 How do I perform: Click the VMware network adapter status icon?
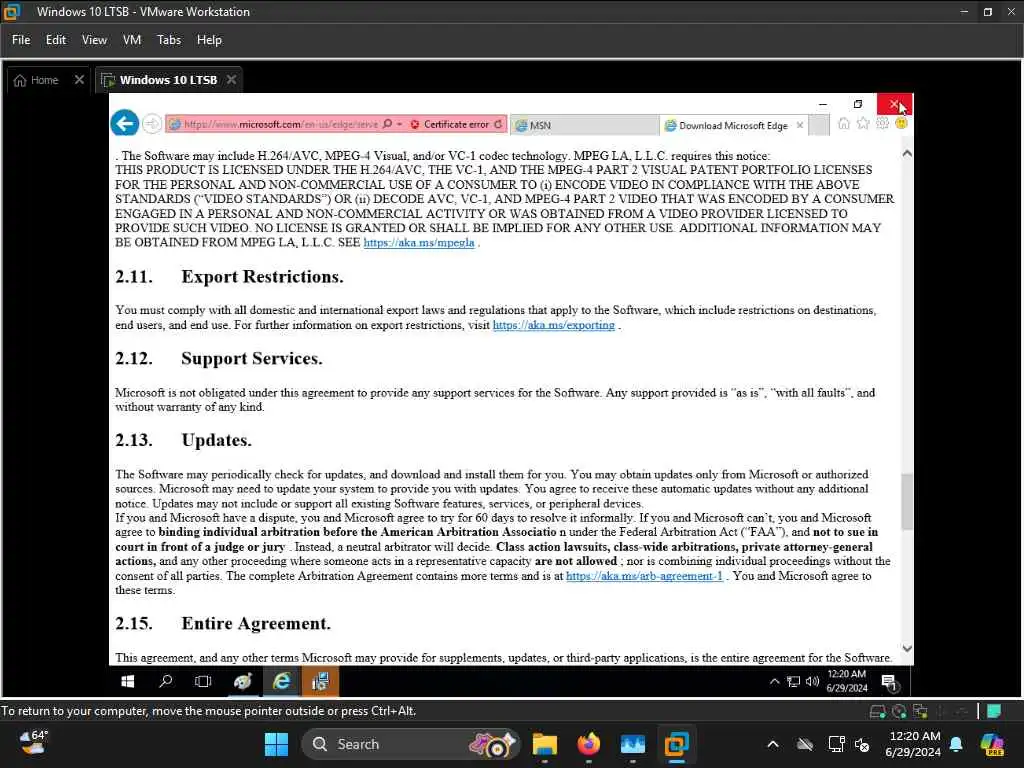point(921,711)
